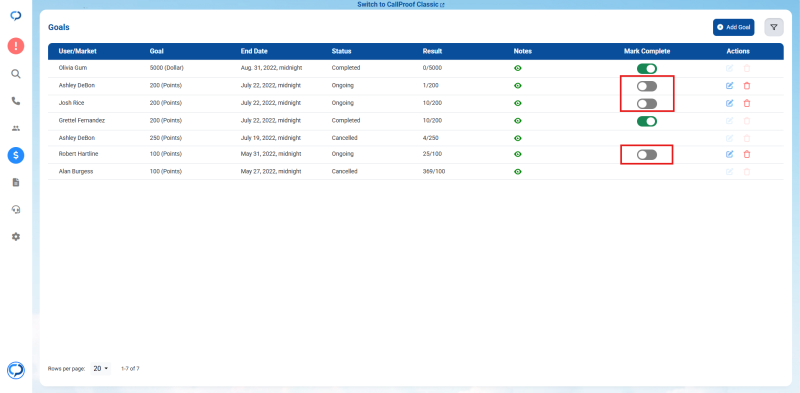Open the chat bubble icon in the sidebar

[x=16, y=370]
